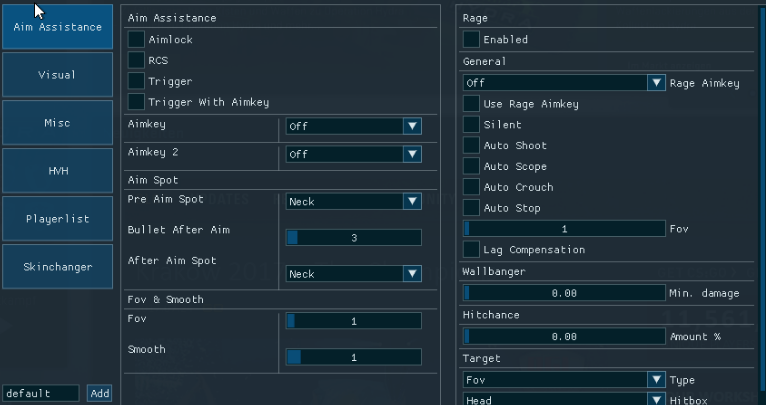Expand the Rage Aimkey dropdown
766x405 pixels.
click(x=564, y=83)
